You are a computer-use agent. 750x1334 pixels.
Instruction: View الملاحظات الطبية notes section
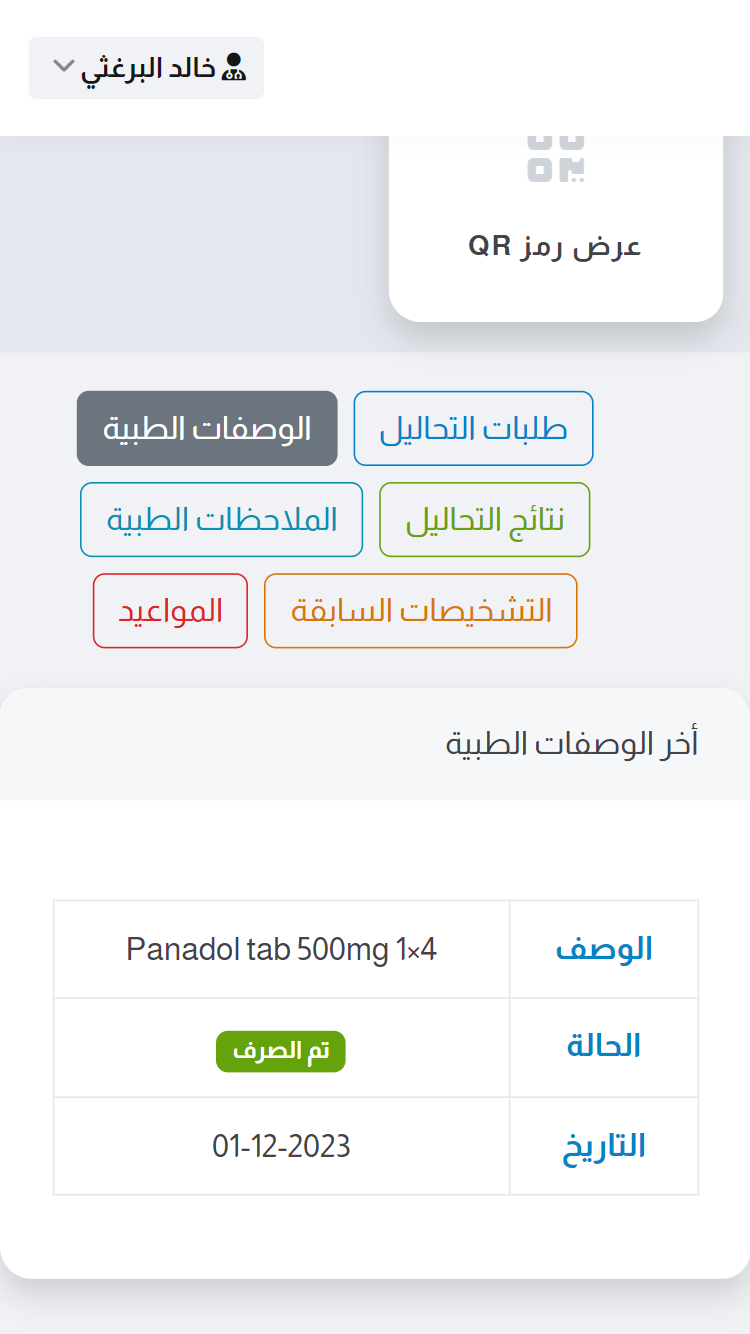coord(221,519)
